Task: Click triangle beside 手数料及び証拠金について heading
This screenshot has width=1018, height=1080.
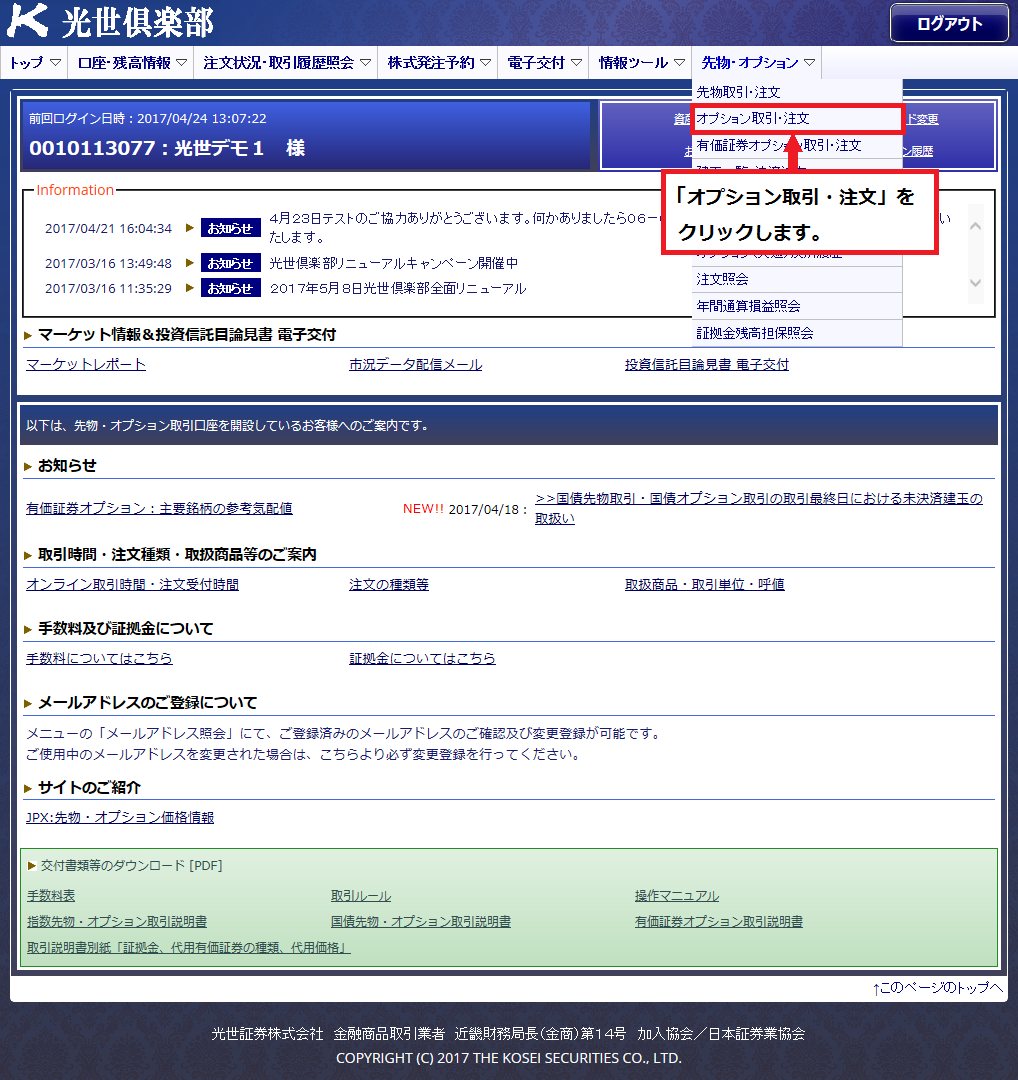Action: coord(28,629)
